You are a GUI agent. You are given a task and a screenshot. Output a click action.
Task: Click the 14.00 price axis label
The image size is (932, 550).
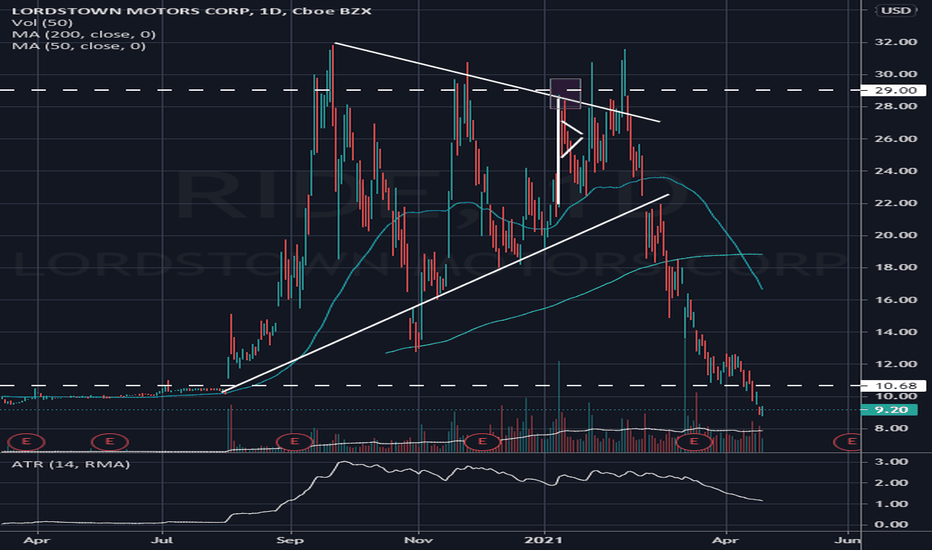pos(896,332)
